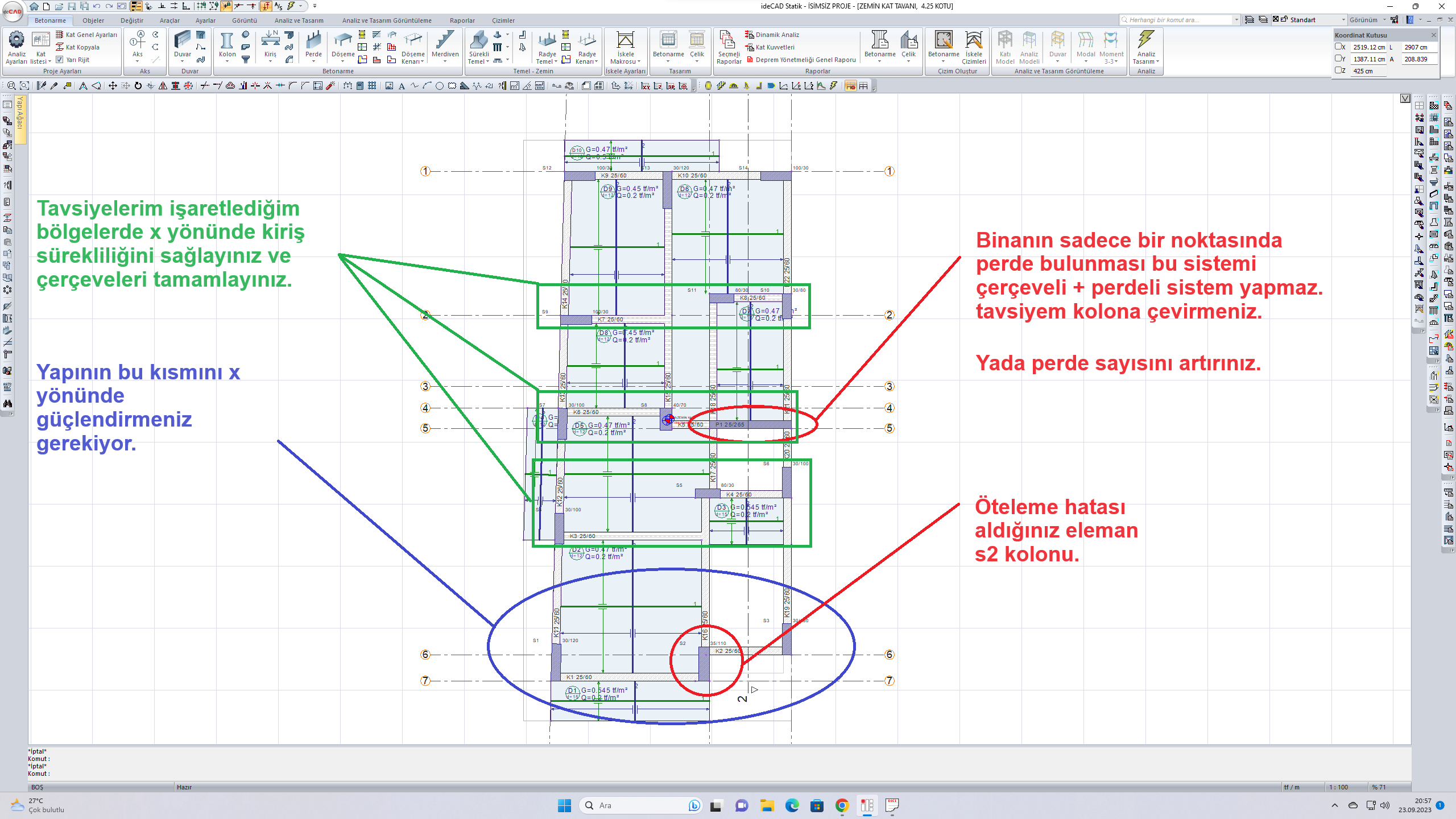Click the Zoom extents tool

point(24,86)
